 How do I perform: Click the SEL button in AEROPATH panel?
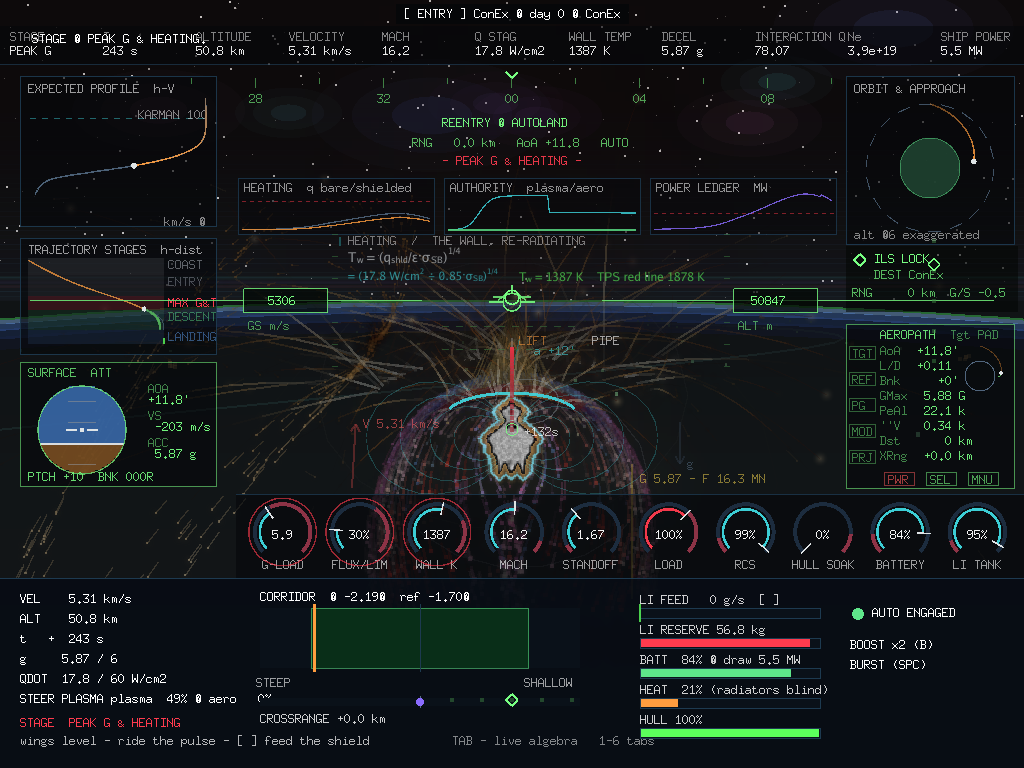pos(940,479)
